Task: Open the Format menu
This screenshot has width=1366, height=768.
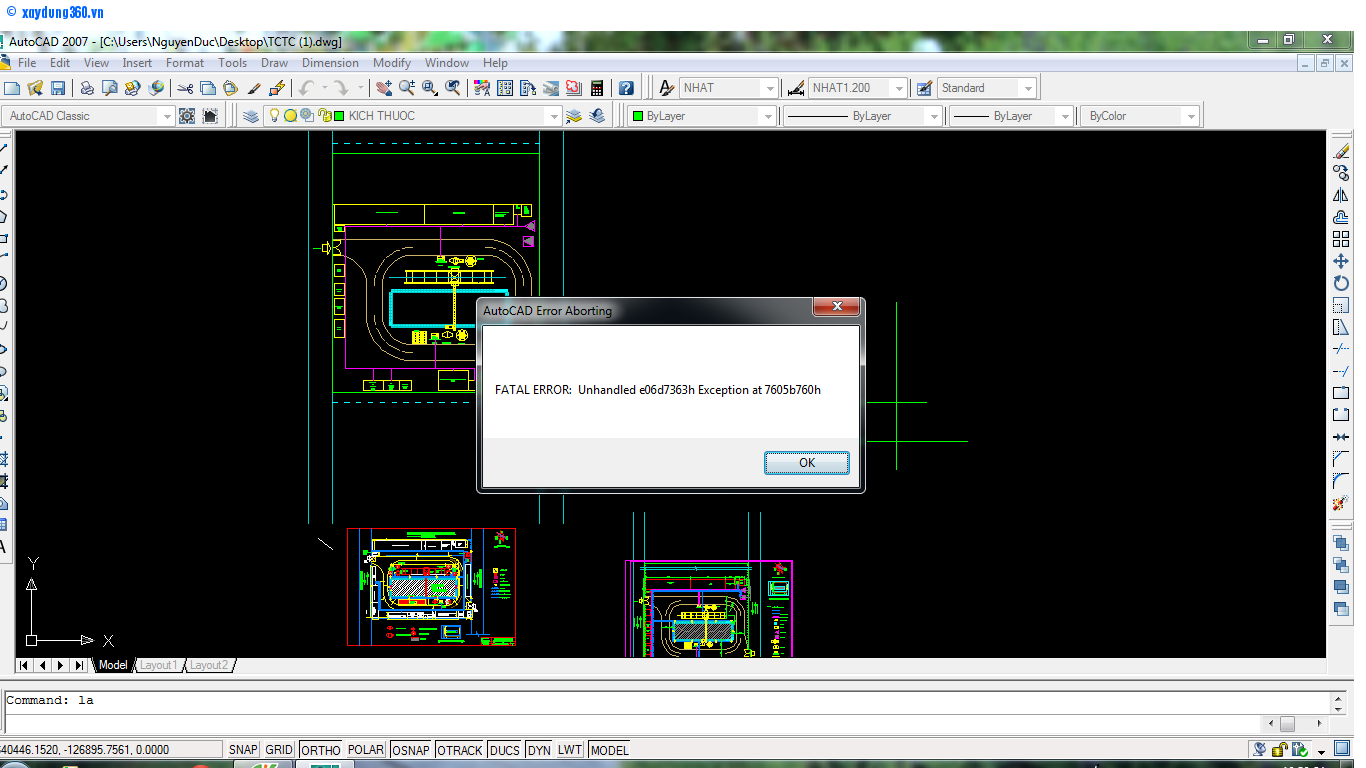Action: click(x=185, y=62)
